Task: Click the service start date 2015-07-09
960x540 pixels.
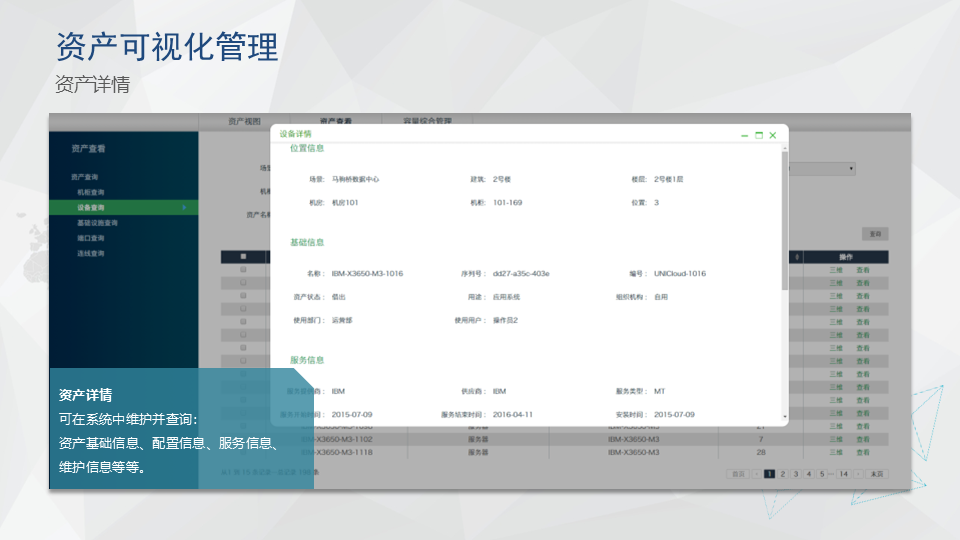Action: pos(352,414)
